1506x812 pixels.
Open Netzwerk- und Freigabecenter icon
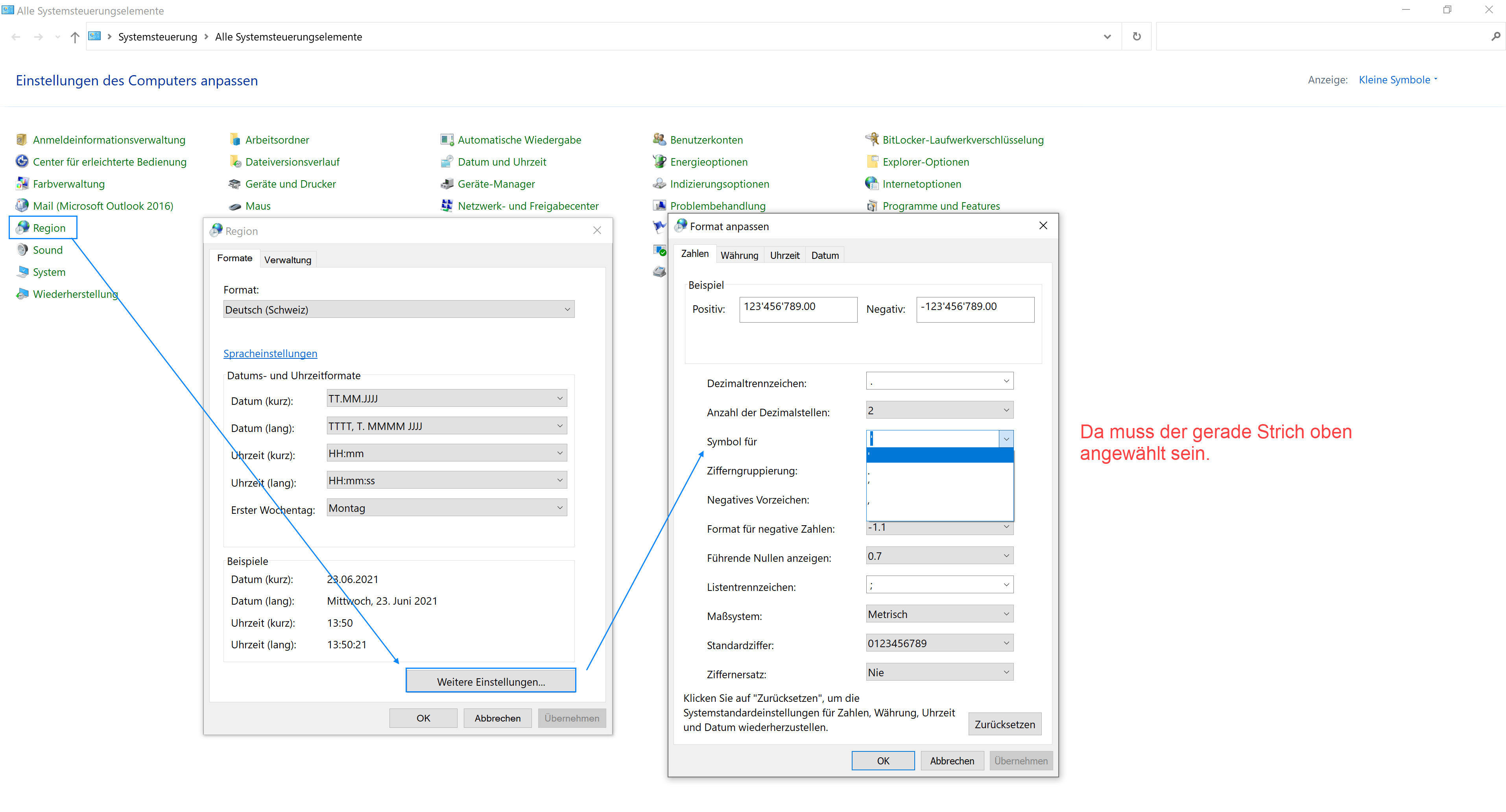tap(447, 206)
